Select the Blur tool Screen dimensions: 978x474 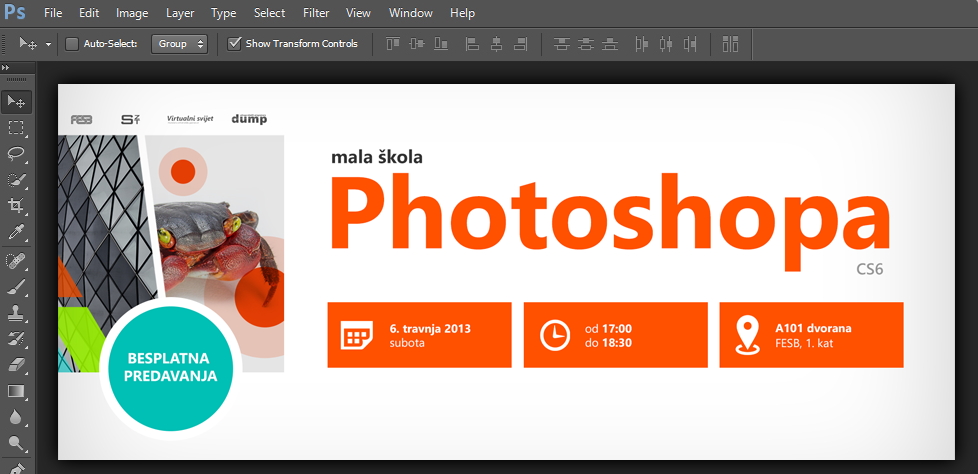16,417
